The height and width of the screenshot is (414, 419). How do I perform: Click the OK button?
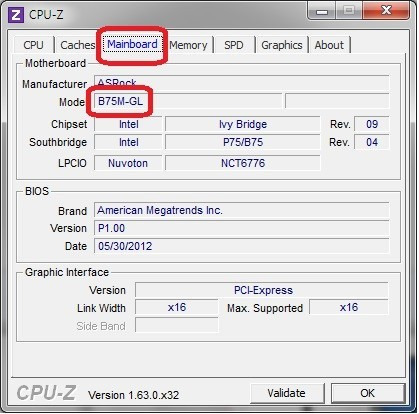pos(368,393)
